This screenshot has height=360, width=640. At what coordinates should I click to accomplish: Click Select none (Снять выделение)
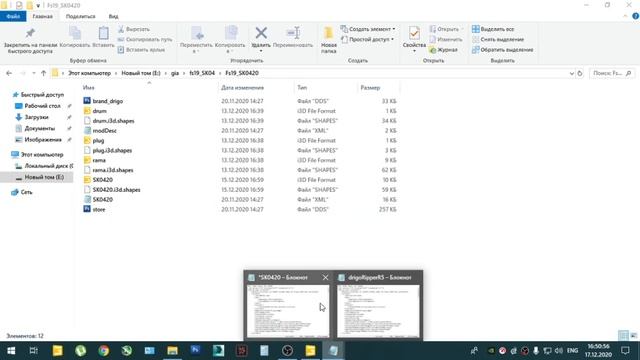pyautogui.click(x=498, y=39)
